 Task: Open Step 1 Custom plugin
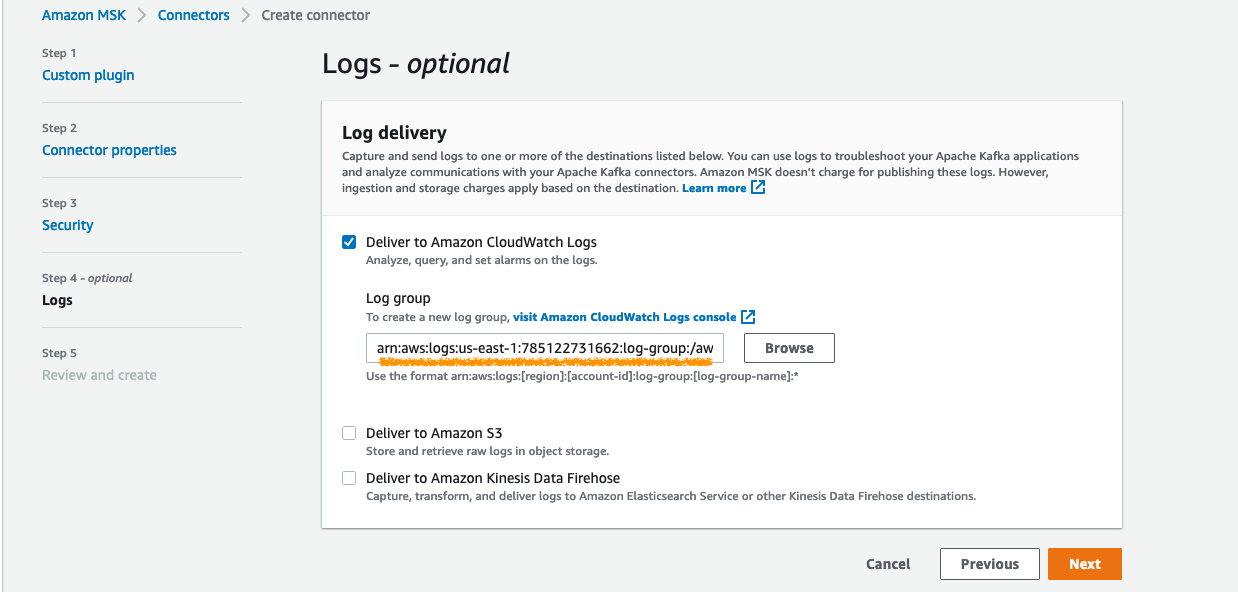click(88, 75)
